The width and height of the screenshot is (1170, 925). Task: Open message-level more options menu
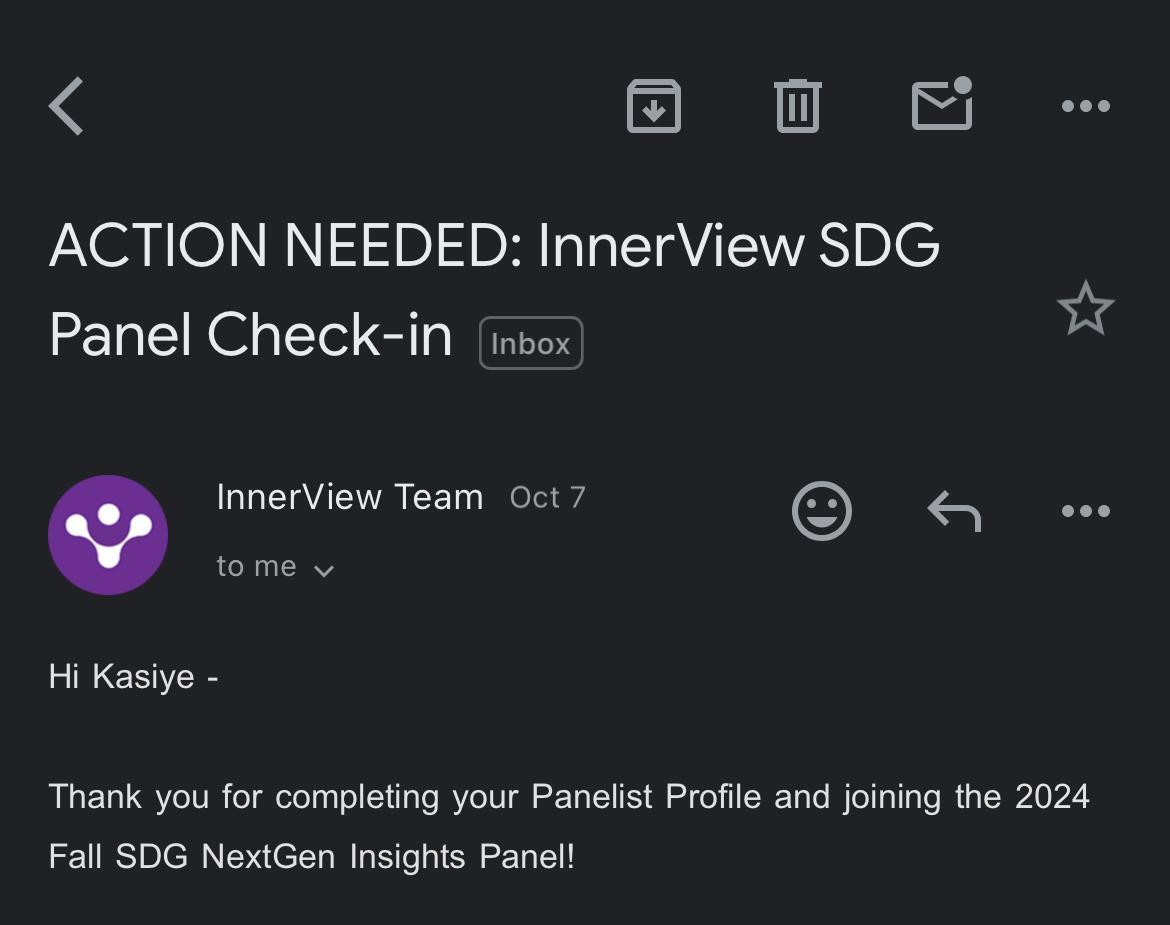1085,511
